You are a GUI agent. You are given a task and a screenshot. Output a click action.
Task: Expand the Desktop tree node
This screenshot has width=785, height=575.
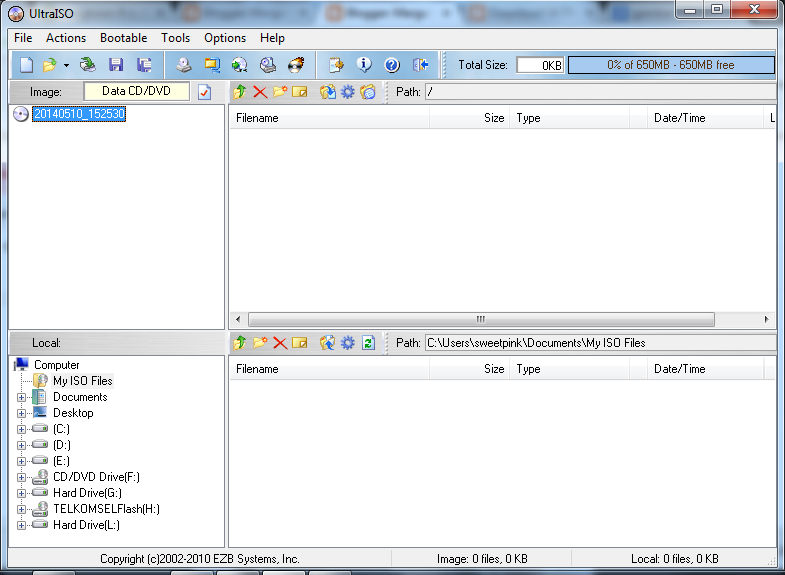coord(21,413)
